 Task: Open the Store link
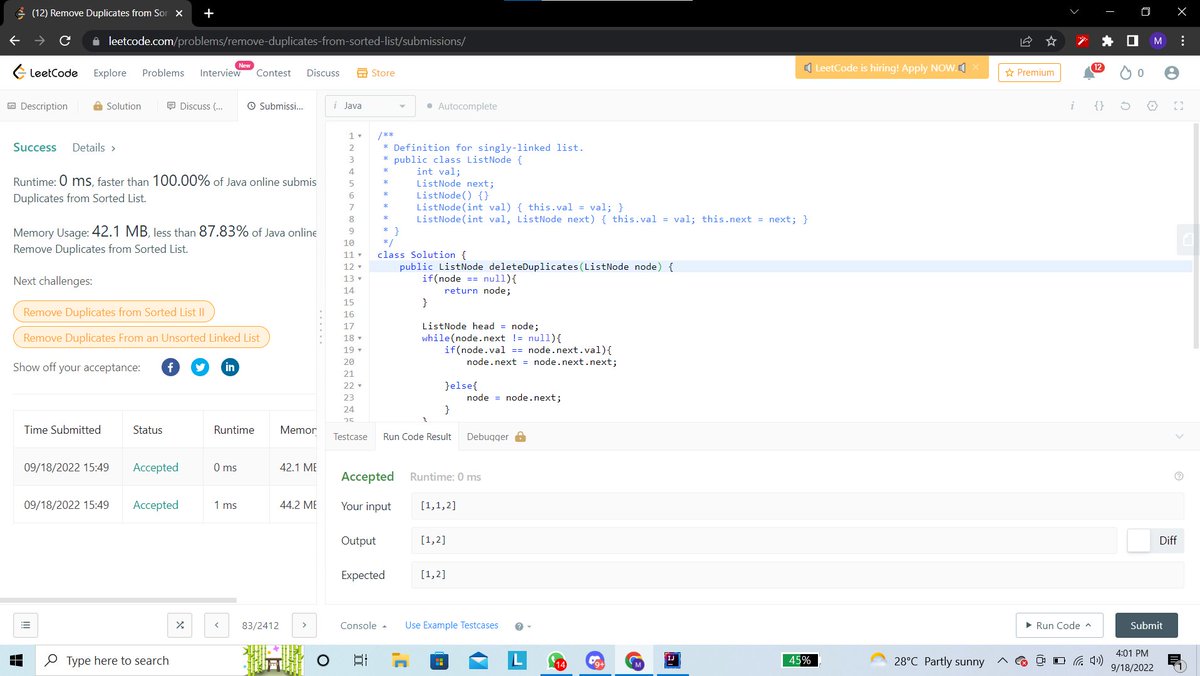click(x=376, y=73)
